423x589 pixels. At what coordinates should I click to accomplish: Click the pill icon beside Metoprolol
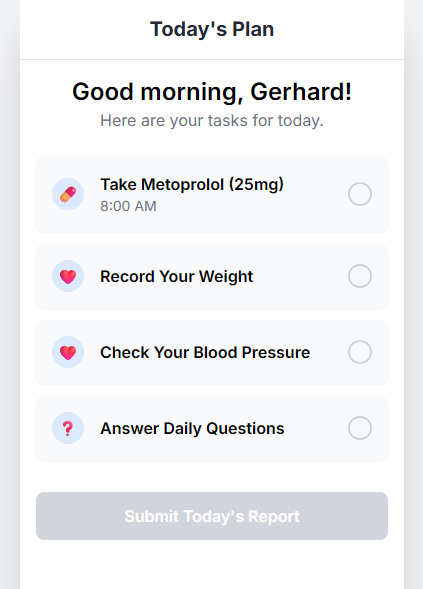[x=68, y=194]
